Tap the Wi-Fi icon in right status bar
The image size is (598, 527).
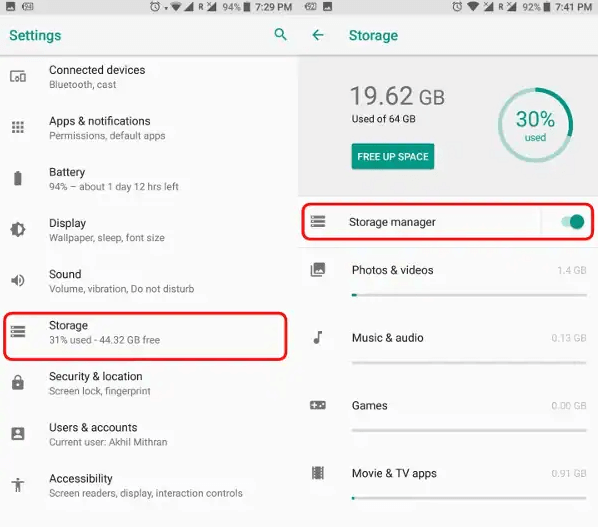point(473,6)
